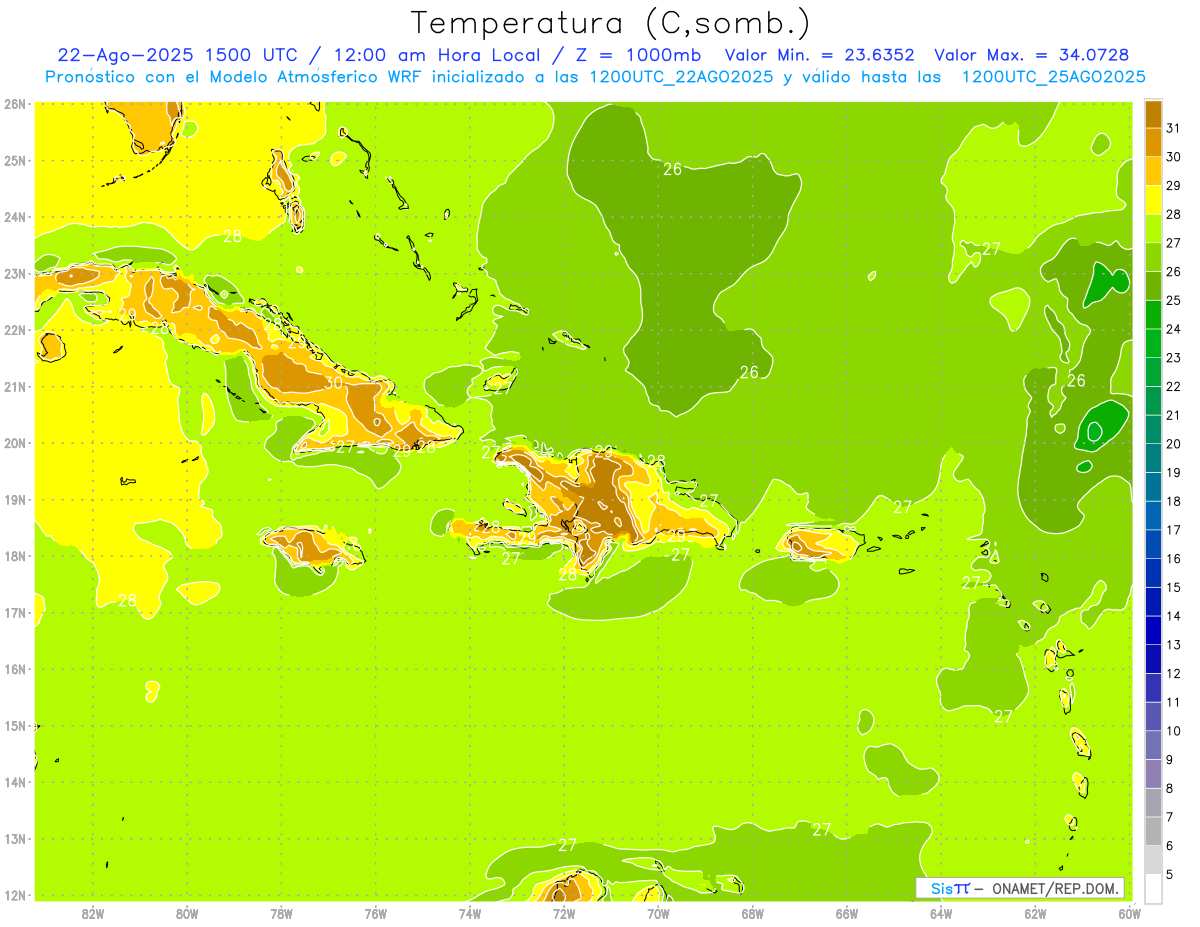The image size is (1200, 927).
Task: Click the '13N' latitude axis label
Action: tap(14, 838)
